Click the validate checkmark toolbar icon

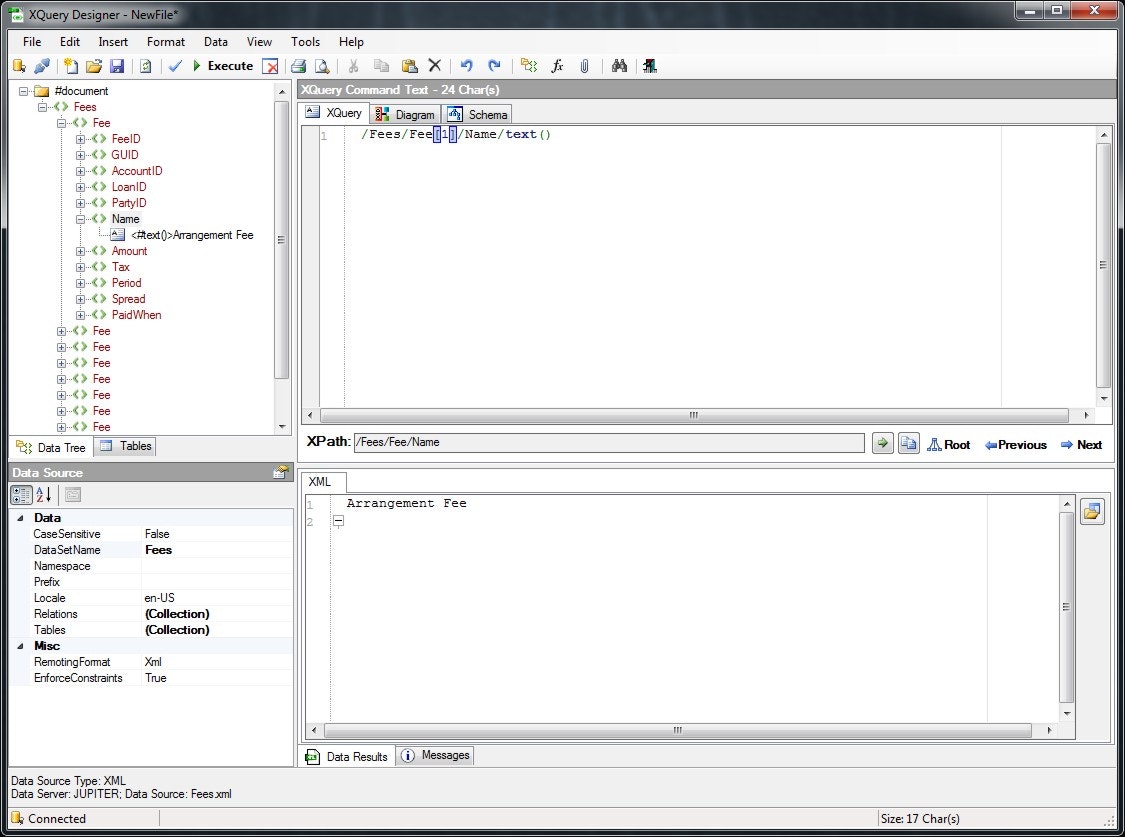pos(172,66)
